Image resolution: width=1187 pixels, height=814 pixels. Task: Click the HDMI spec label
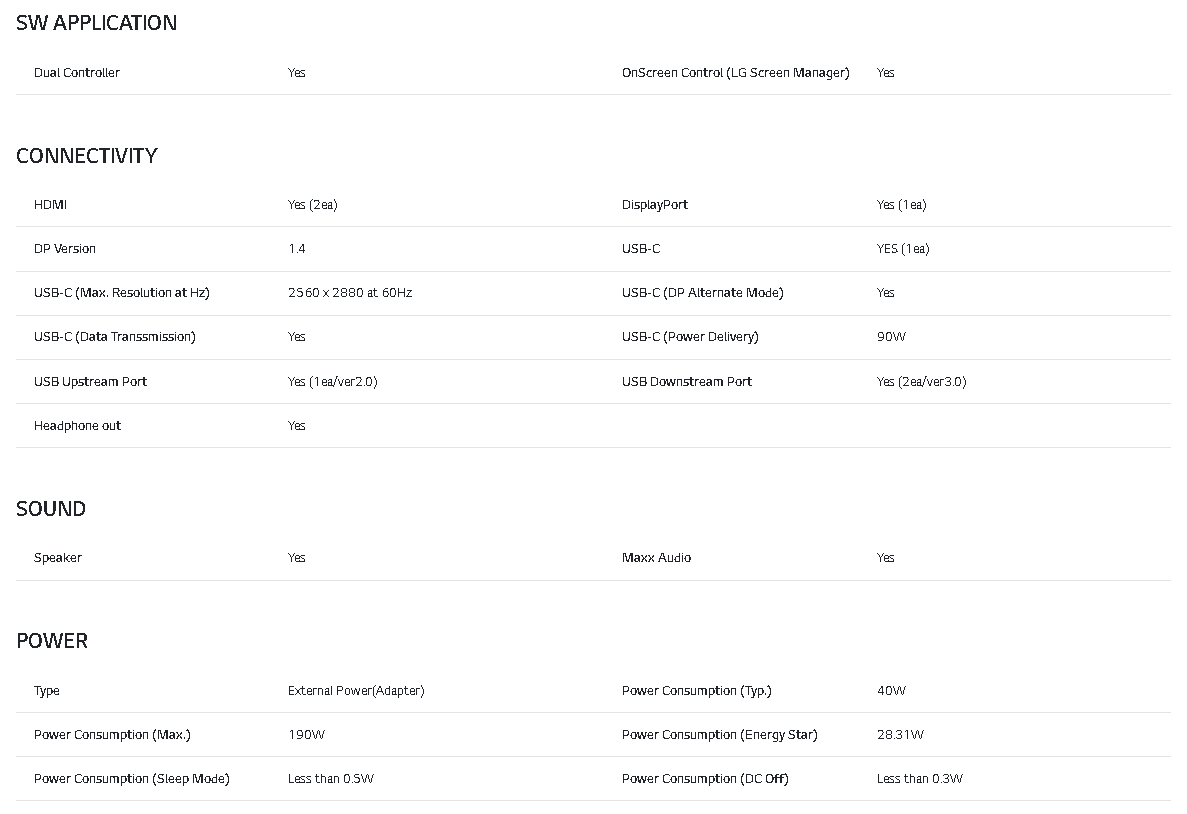(x=51, y=205)
